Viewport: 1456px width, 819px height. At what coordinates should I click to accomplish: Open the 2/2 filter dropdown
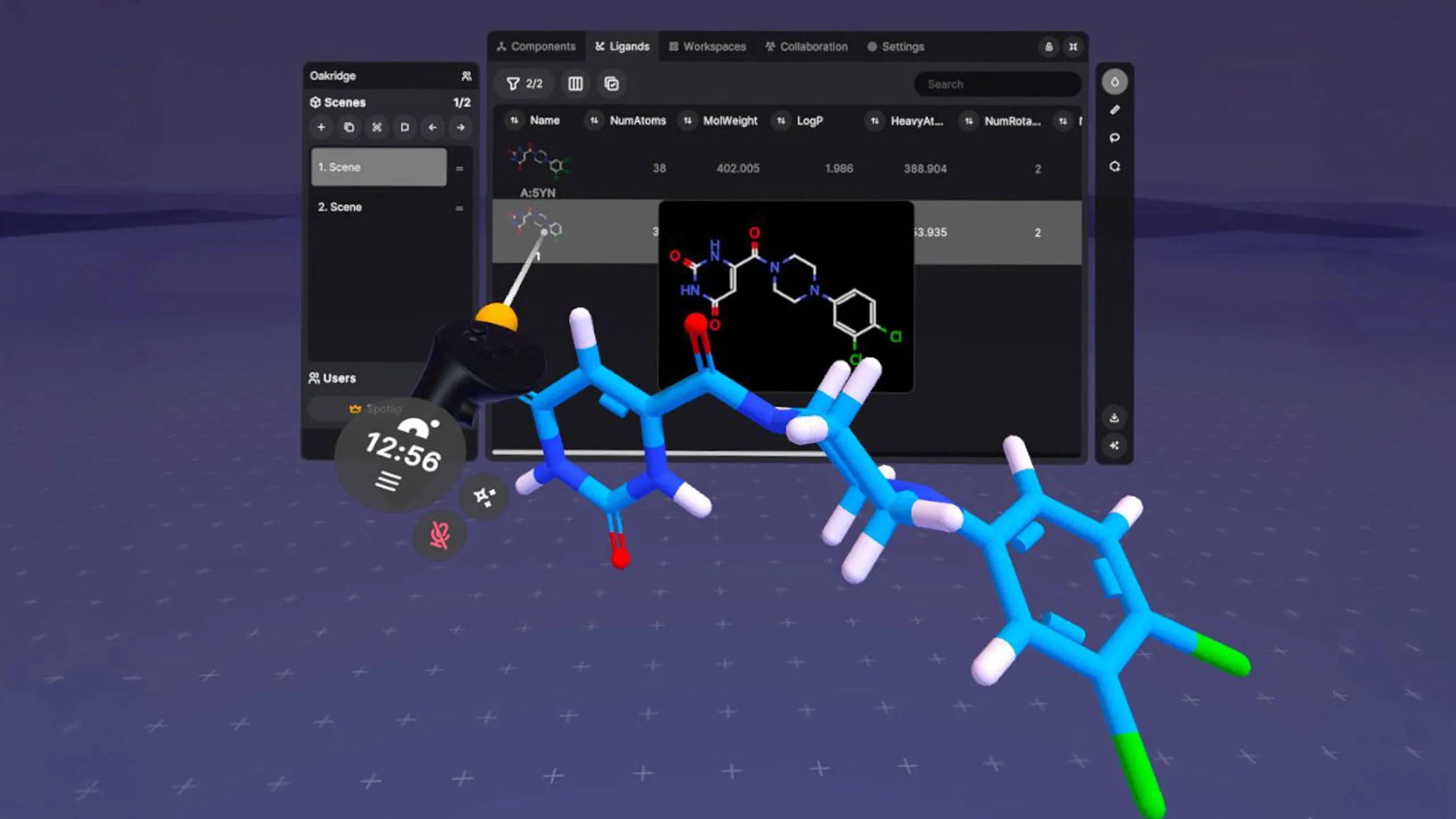[x=524, y=84]
